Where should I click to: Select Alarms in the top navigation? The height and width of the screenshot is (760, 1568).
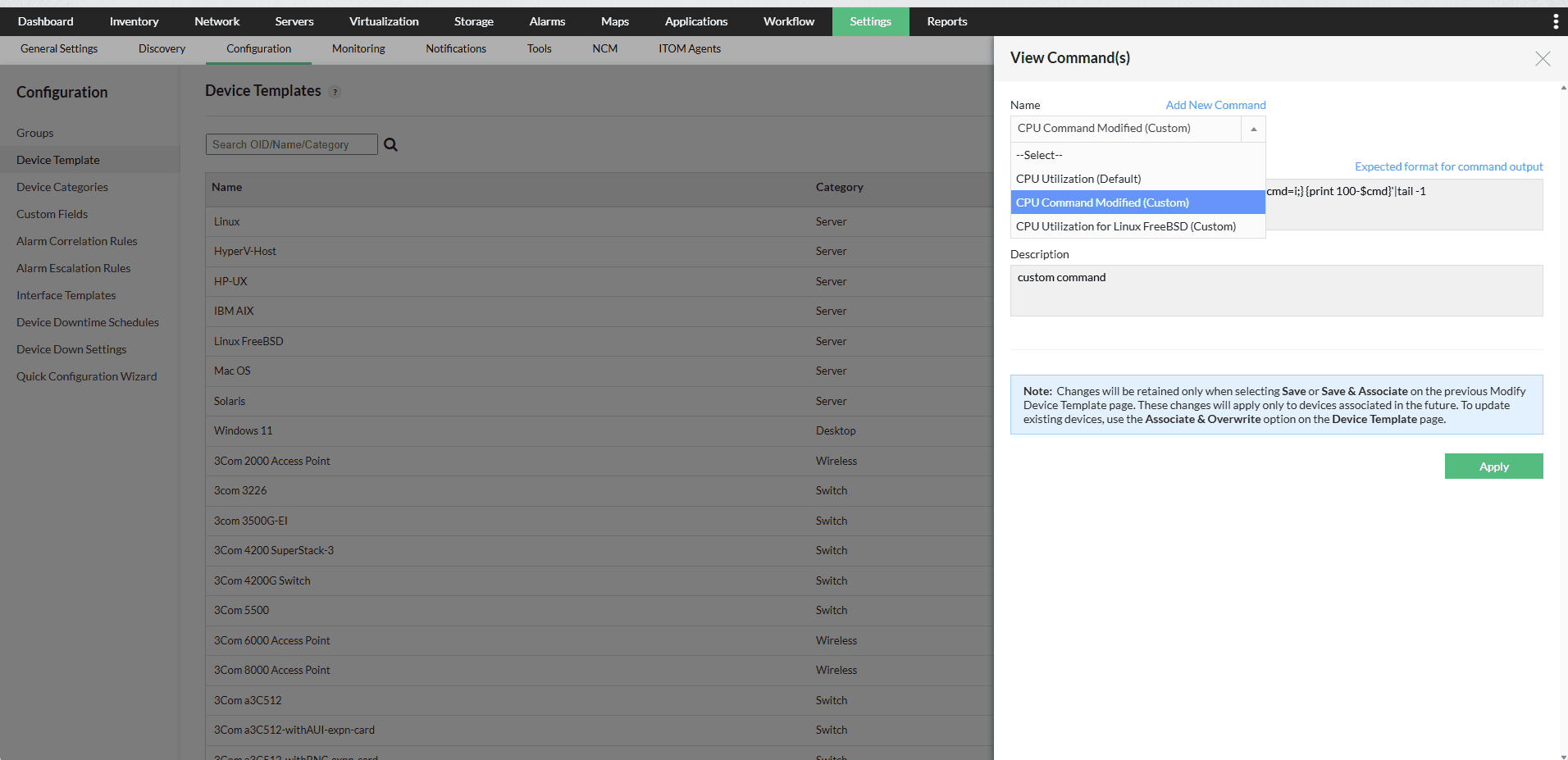(546, 21)
